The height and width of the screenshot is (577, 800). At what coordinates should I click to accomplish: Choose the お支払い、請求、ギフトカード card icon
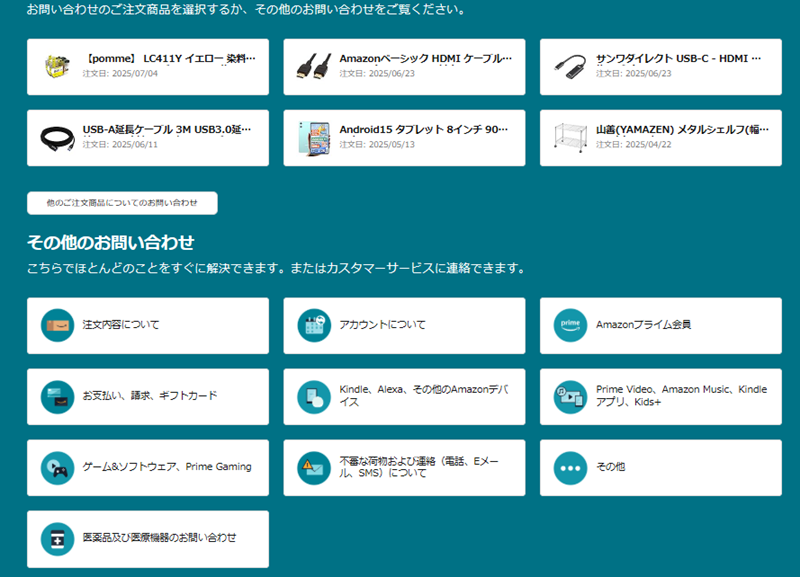pos(58,396)
